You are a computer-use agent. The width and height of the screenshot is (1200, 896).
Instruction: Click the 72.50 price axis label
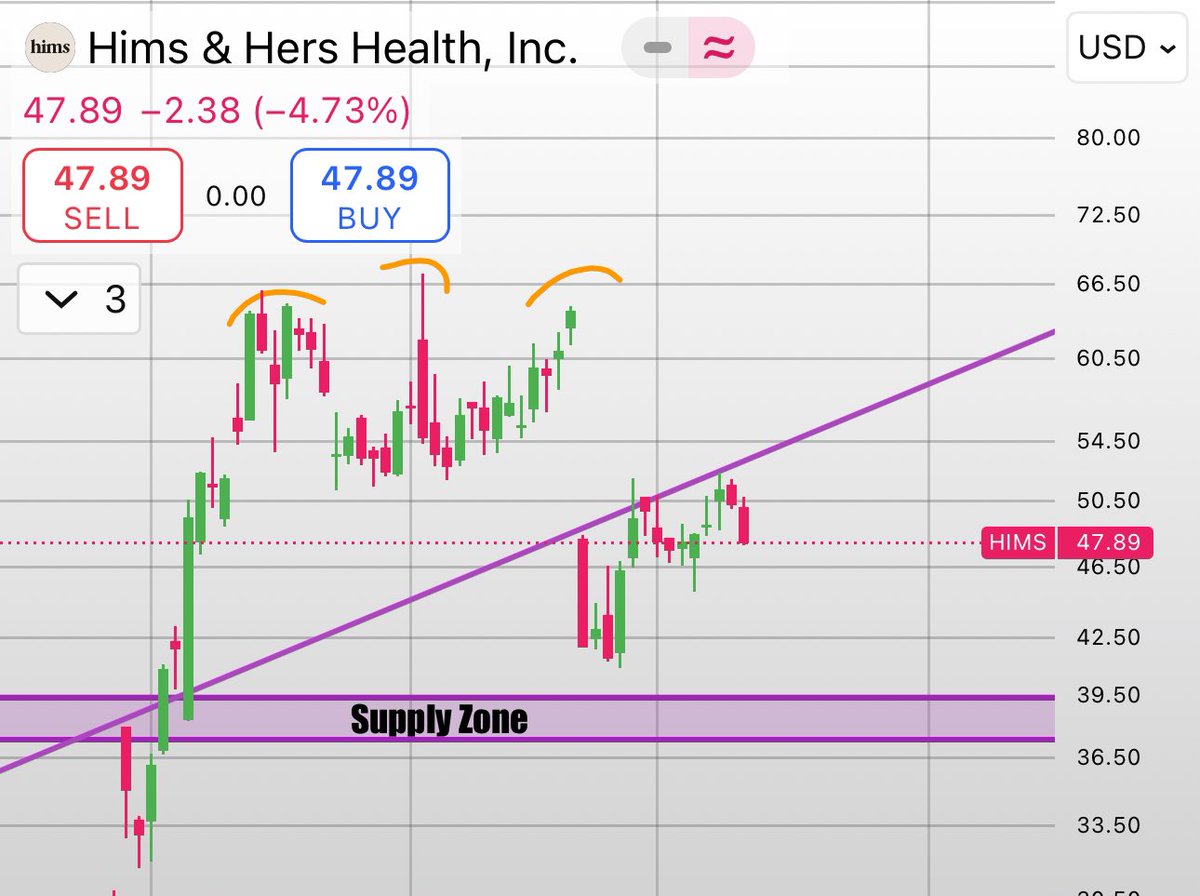tap(1108, 215)
